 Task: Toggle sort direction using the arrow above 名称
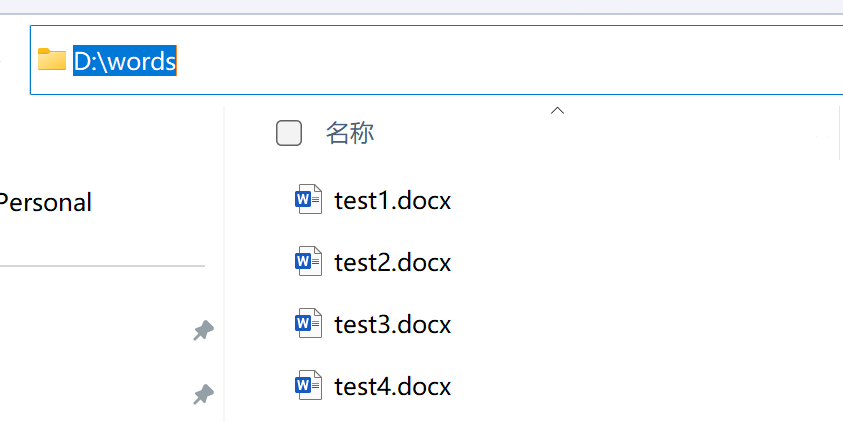click(x=558, y=110)
